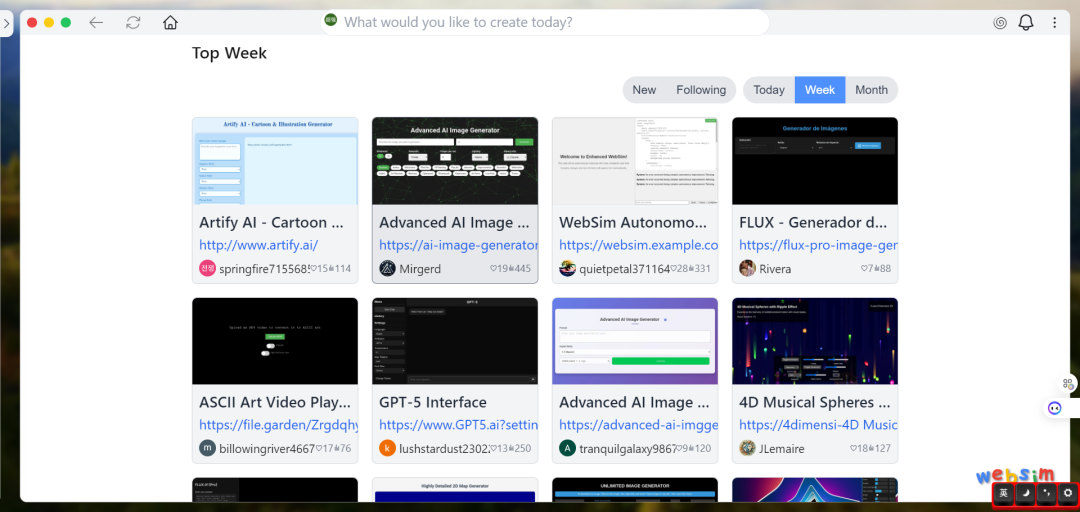Toggle the moon icon in input toolbar
Screen dimensions: 1080x512
[1026, 493]
